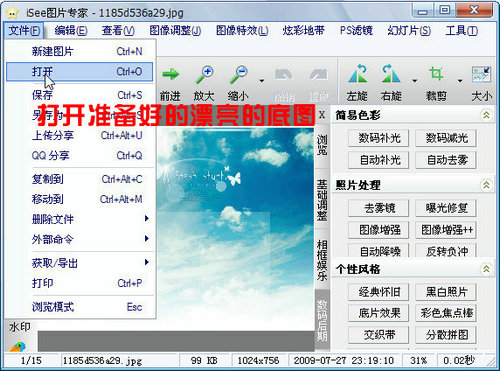Image resolution: width=500 pixels, height=371 pixels.
Task: Choose 保存 menu entry
Action: pyautogui.click(x=80, y=95)
